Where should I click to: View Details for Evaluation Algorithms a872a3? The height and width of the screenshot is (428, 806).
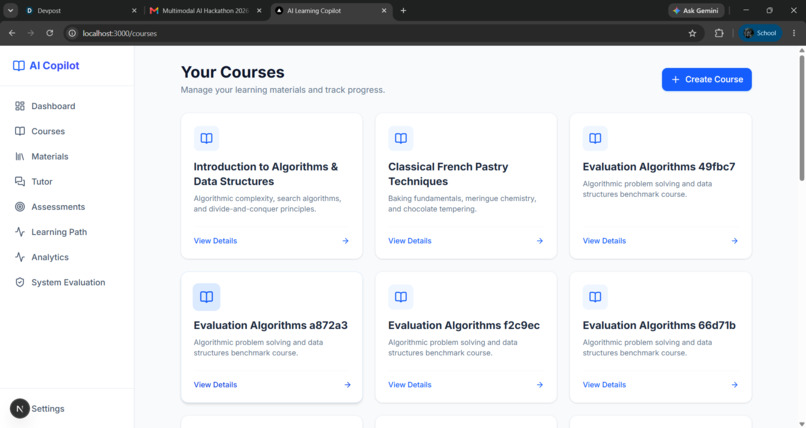point(215,384)
